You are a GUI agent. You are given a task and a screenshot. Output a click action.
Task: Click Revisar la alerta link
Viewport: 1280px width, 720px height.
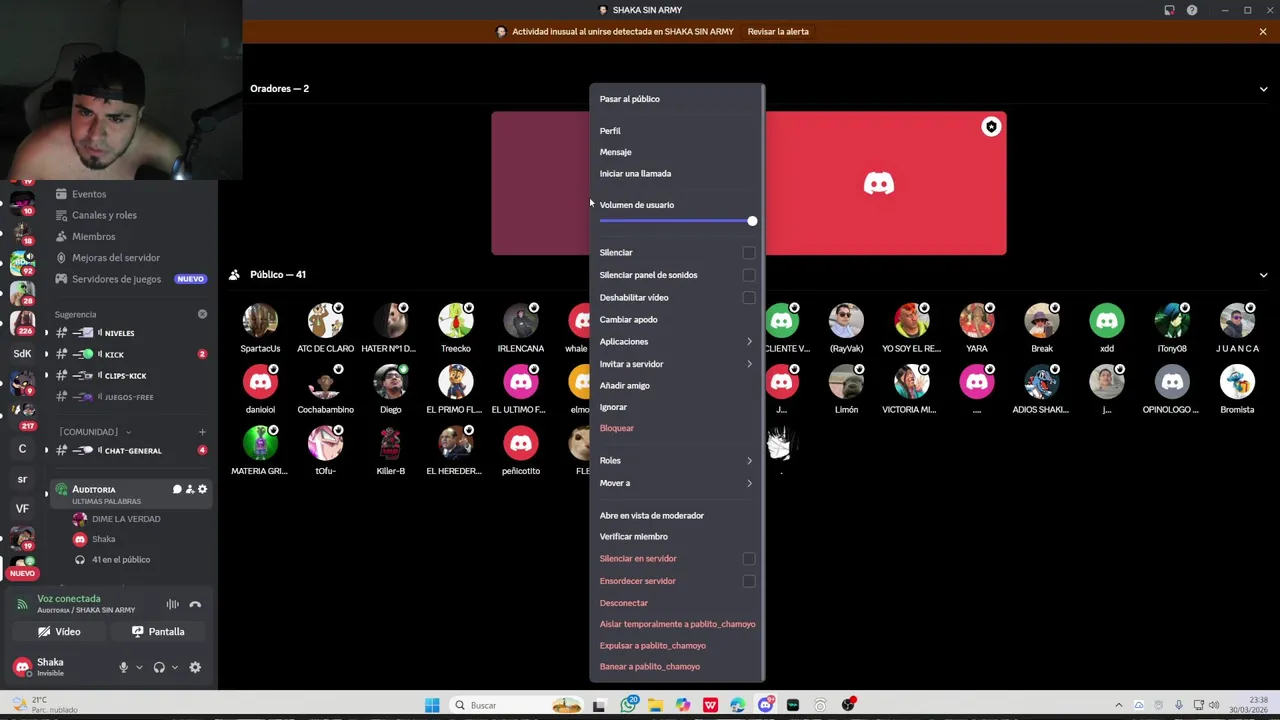point(778,32)
